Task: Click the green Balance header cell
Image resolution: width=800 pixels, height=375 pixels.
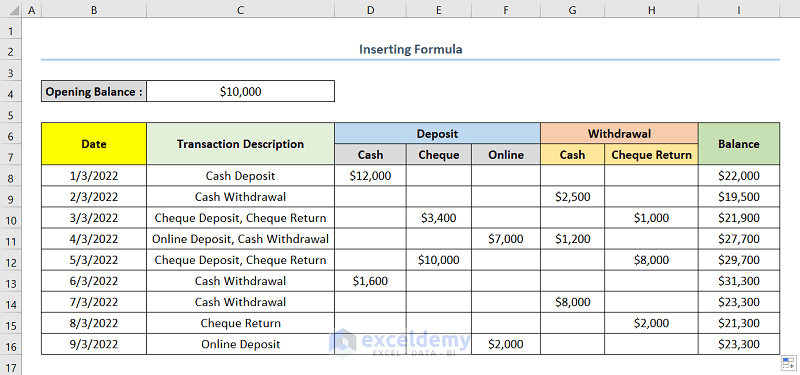Action: point(739,144)
